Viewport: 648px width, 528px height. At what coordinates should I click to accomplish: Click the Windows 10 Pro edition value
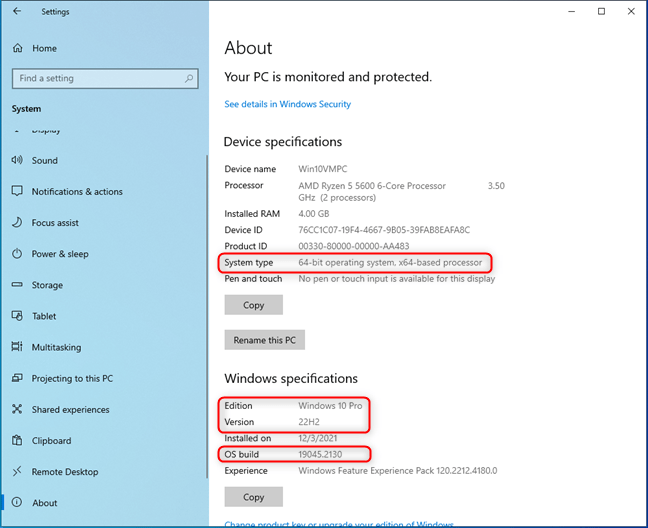click(x=330, y=406)
